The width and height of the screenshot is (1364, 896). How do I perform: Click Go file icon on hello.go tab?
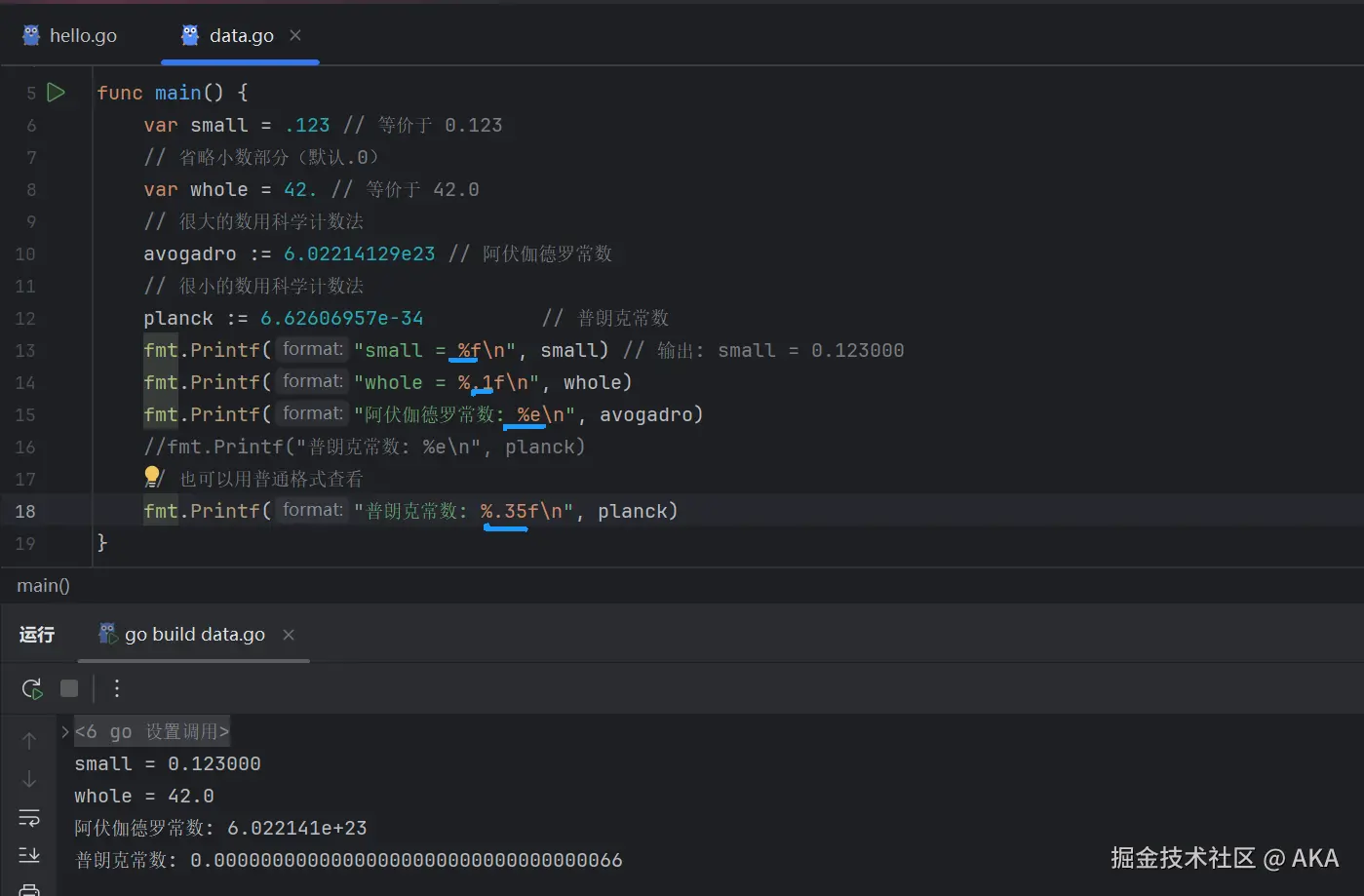pos(31,36)
